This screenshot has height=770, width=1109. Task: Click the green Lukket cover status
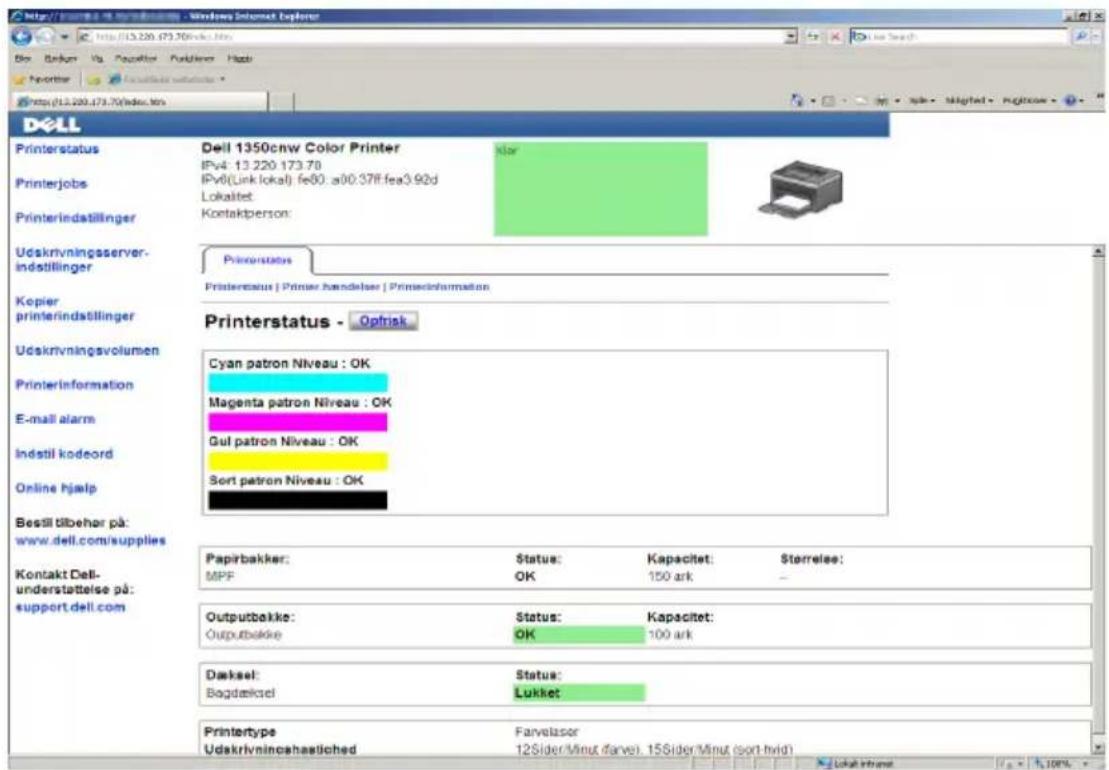[579, 693]
